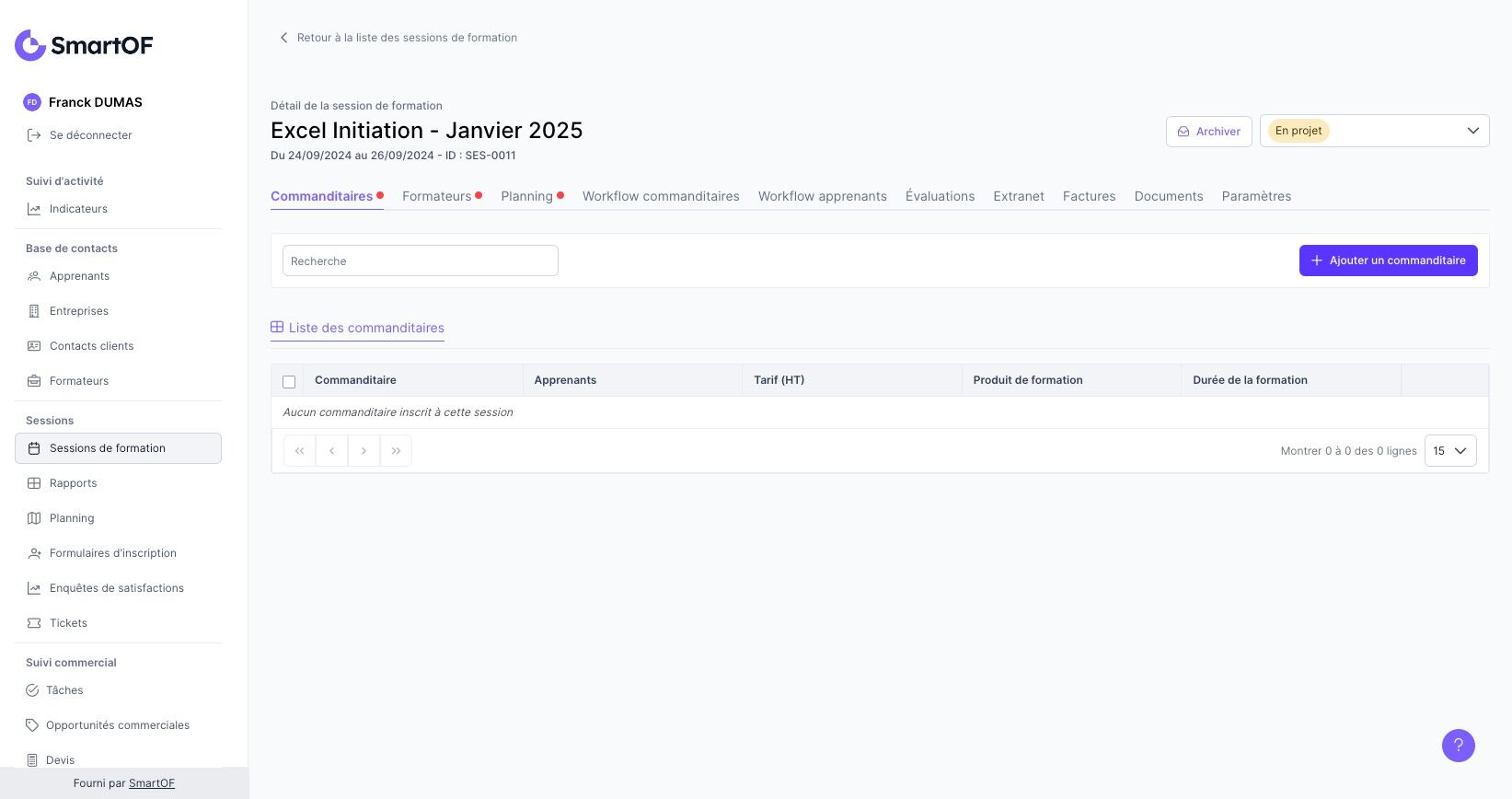This screenshot has height=799, width=1512.
Task: Click the Devis document icon
Action: [32, 760]
